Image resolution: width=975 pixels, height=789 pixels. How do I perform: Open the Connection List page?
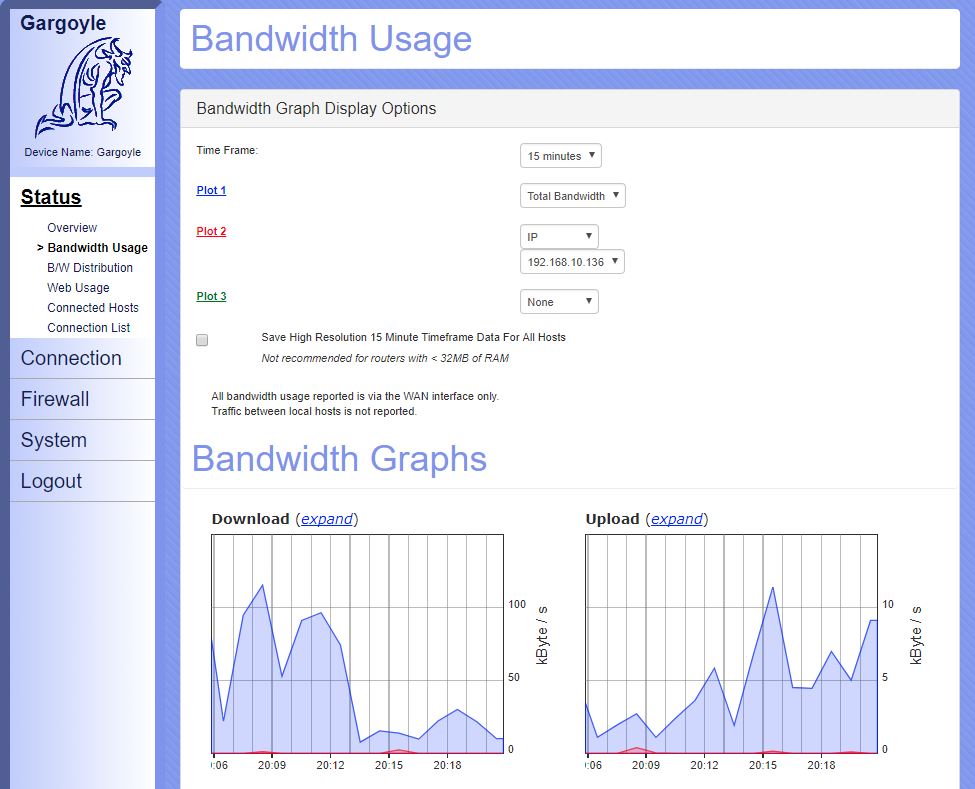pyautogui.click(x=89, y=328)
